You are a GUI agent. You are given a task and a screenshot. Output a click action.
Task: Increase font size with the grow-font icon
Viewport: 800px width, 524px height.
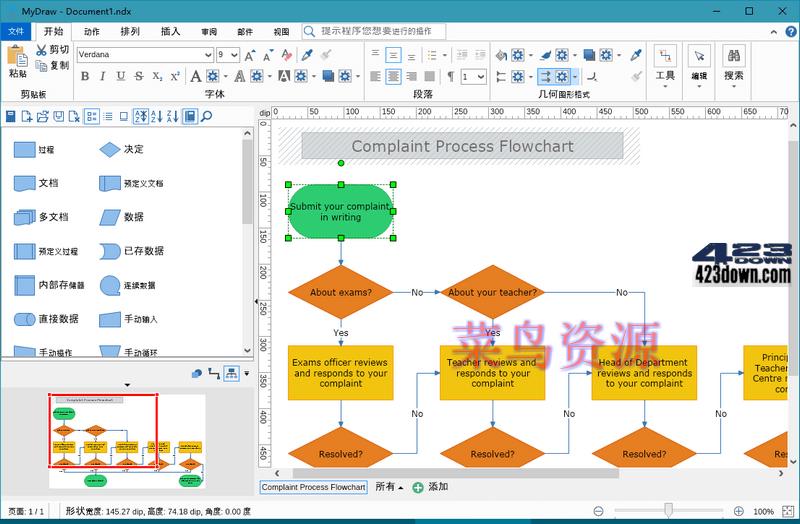point(249,55)
